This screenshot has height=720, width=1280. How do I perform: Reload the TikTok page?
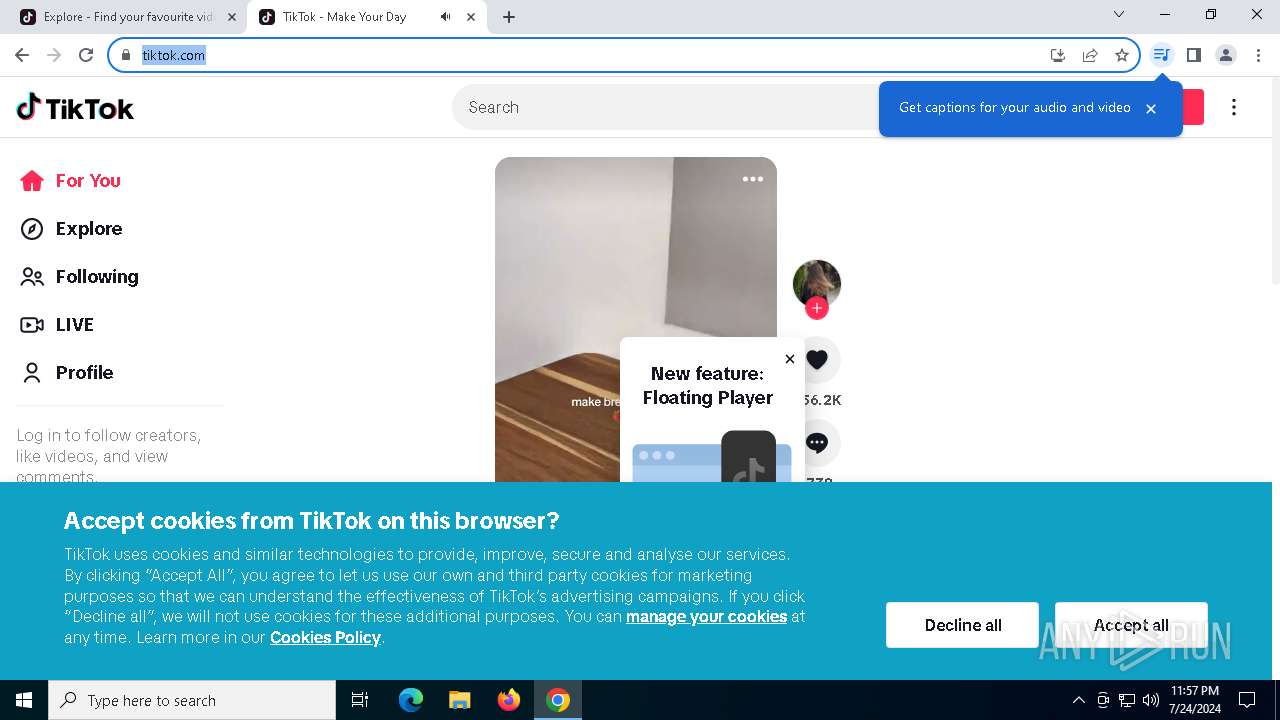point(86,55)
